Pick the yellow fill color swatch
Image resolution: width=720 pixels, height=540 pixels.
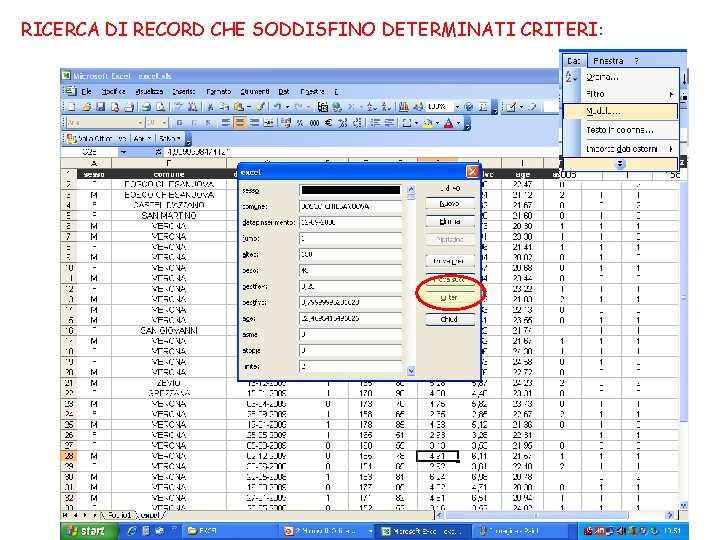point(428,123)
